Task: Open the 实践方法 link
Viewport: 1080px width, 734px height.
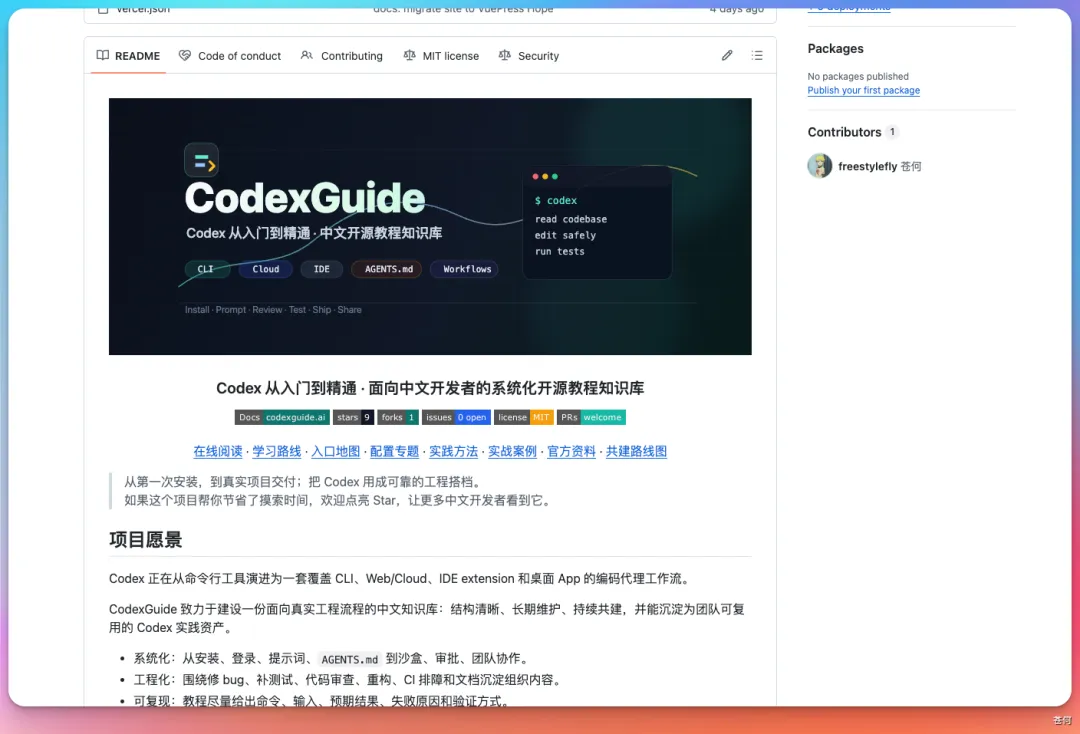Action: click(x=453, y=451)
